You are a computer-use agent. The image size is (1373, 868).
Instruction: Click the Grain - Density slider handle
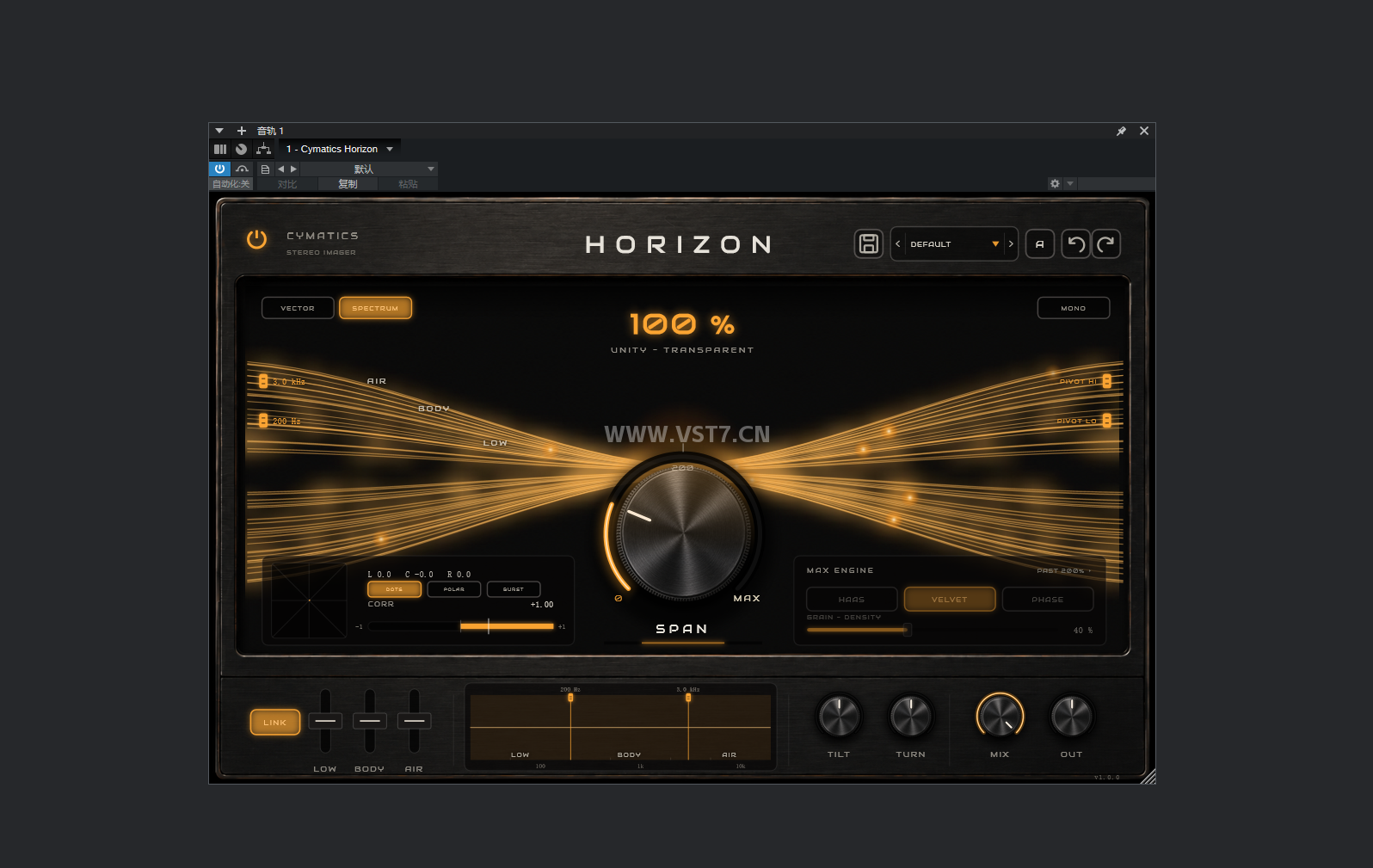pos(907,630)
